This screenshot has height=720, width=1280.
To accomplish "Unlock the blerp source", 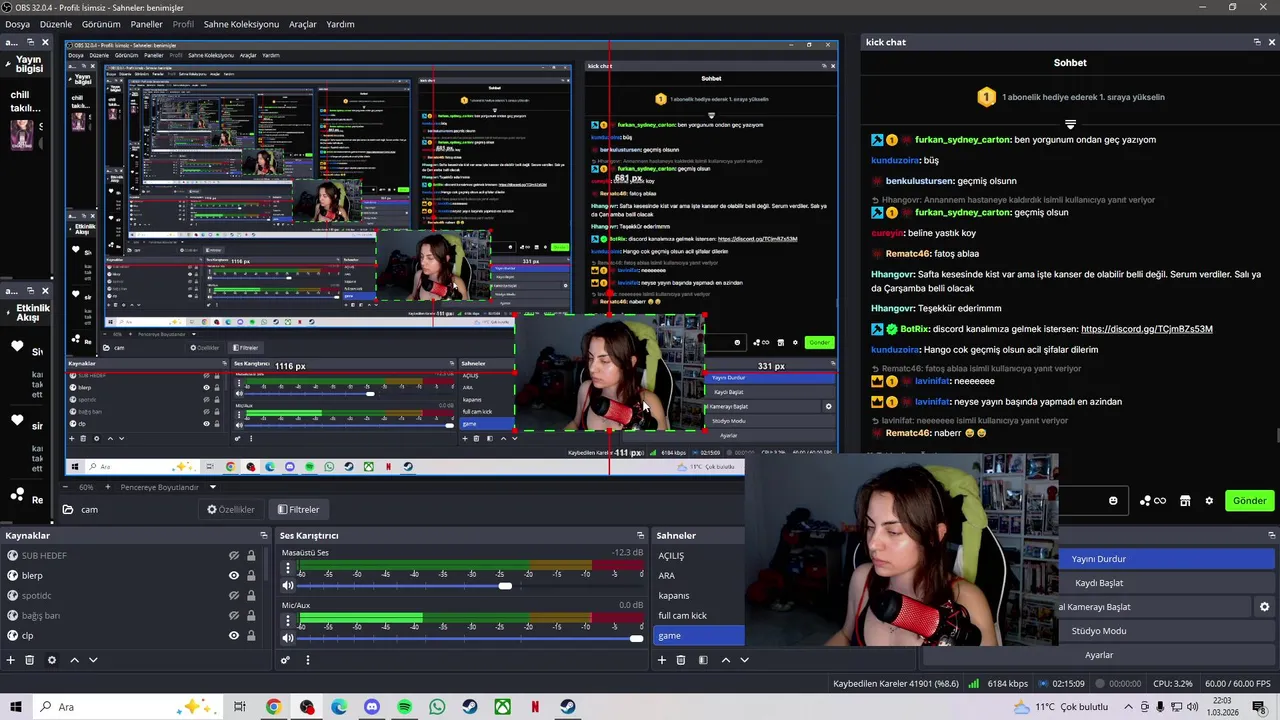I will pyautogui.click(x=251, y=576).
